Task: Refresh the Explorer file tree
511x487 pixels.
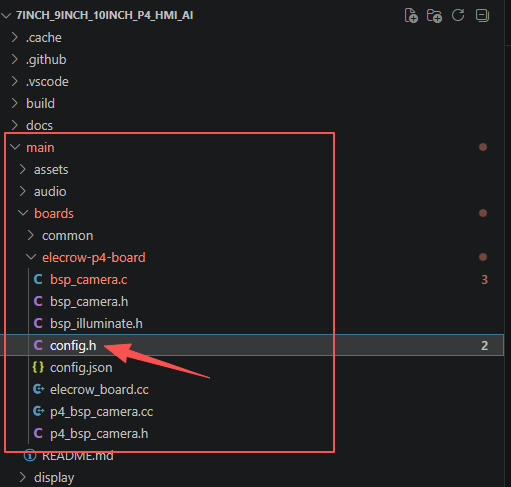Action: pos(458,15)
